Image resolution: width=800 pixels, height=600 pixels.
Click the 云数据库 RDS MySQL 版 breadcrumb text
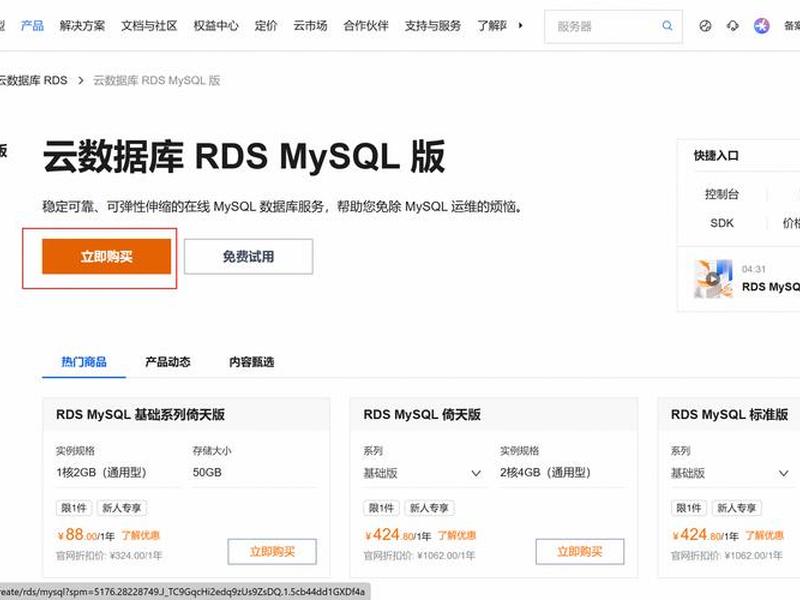point(156,80)
